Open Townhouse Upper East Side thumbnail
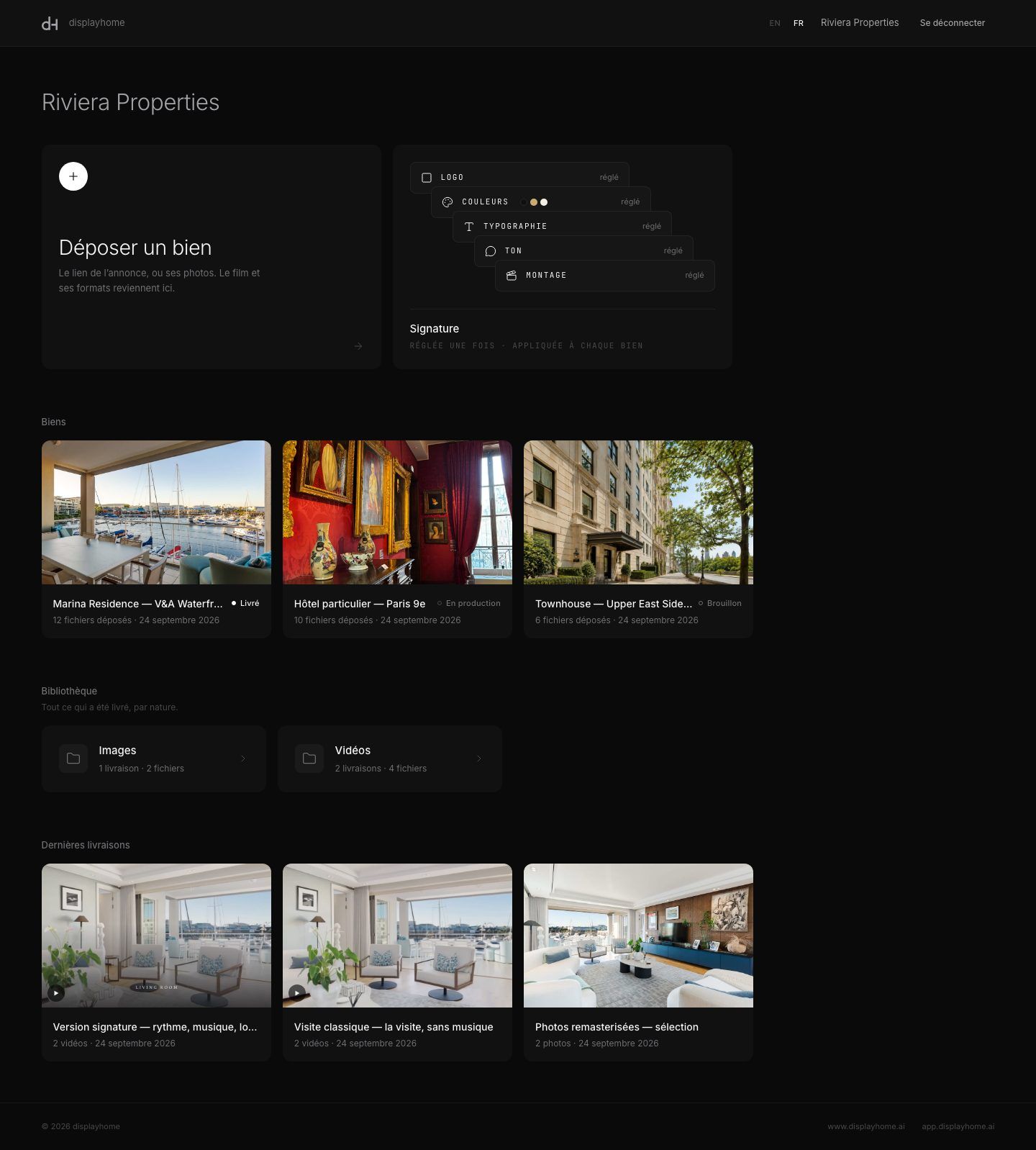Screen dimensions: 1036x1150 638,512
